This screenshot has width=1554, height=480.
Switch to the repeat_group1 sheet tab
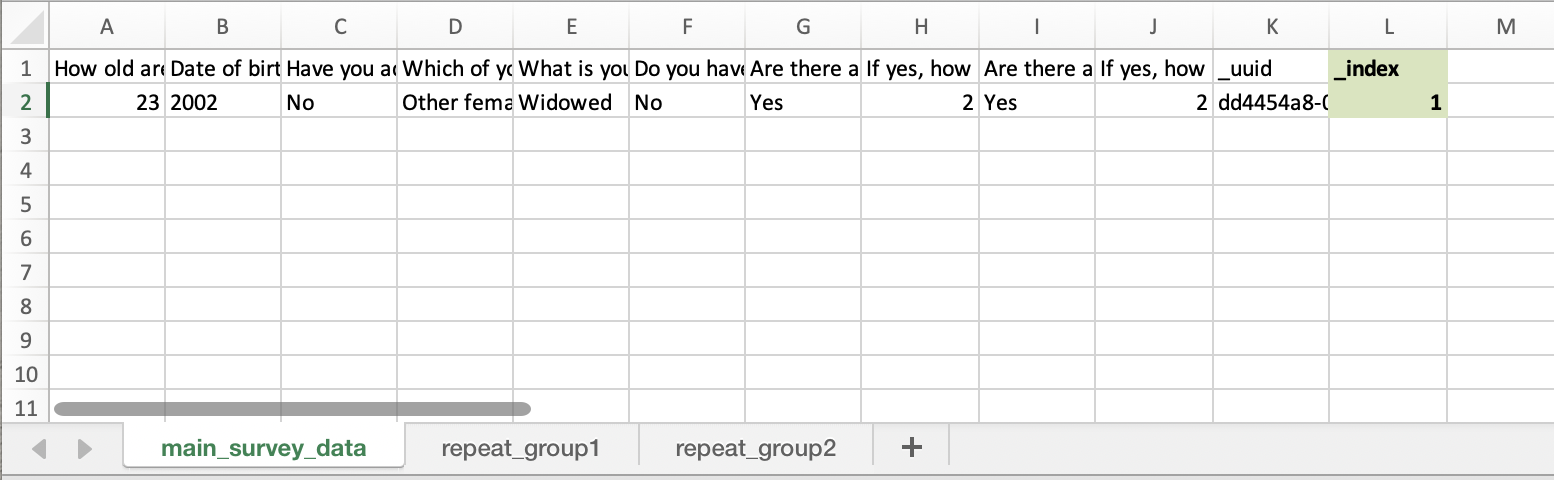(x=520, y=448)
